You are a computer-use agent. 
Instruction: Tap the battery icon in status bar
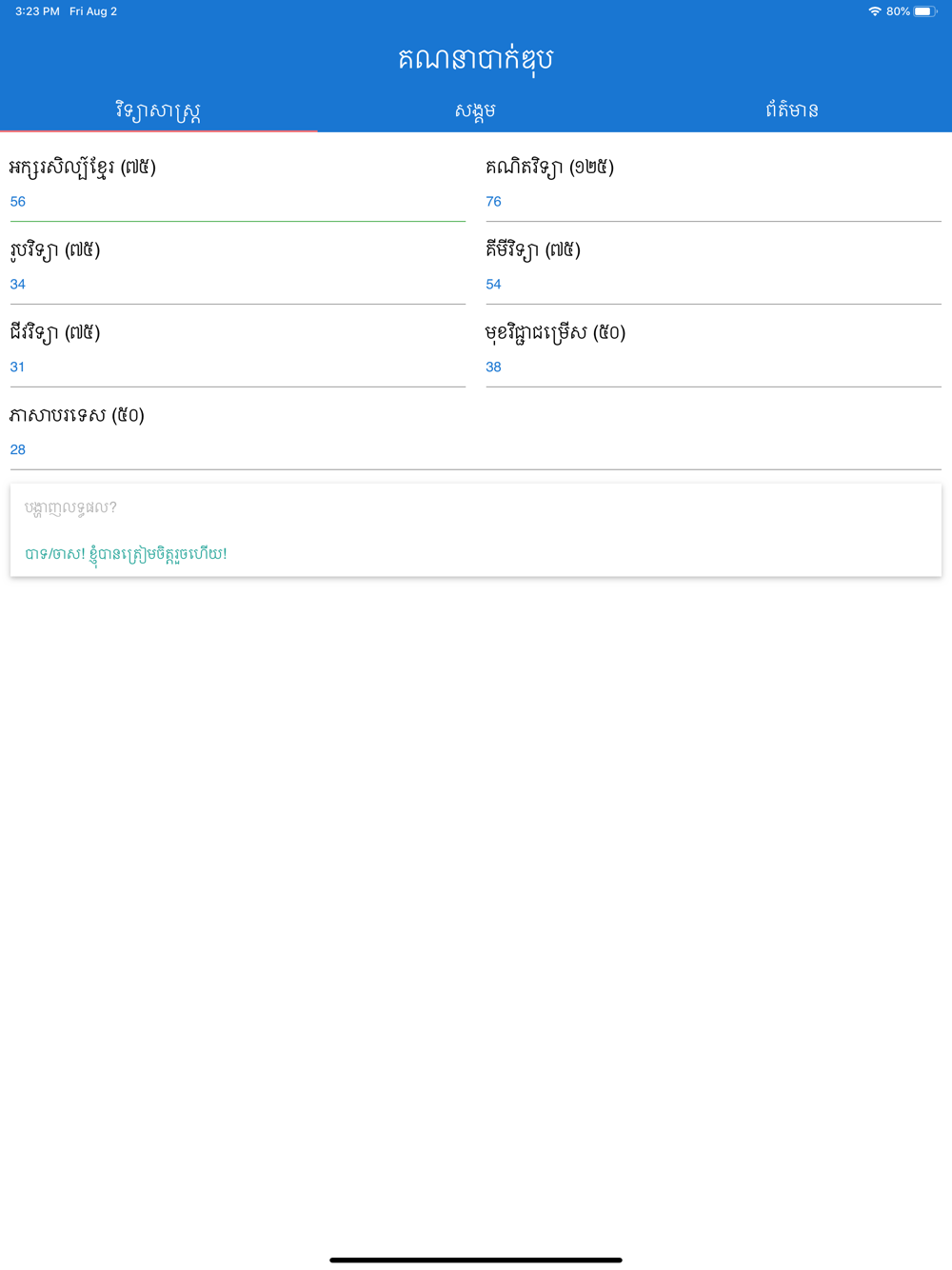924,11
